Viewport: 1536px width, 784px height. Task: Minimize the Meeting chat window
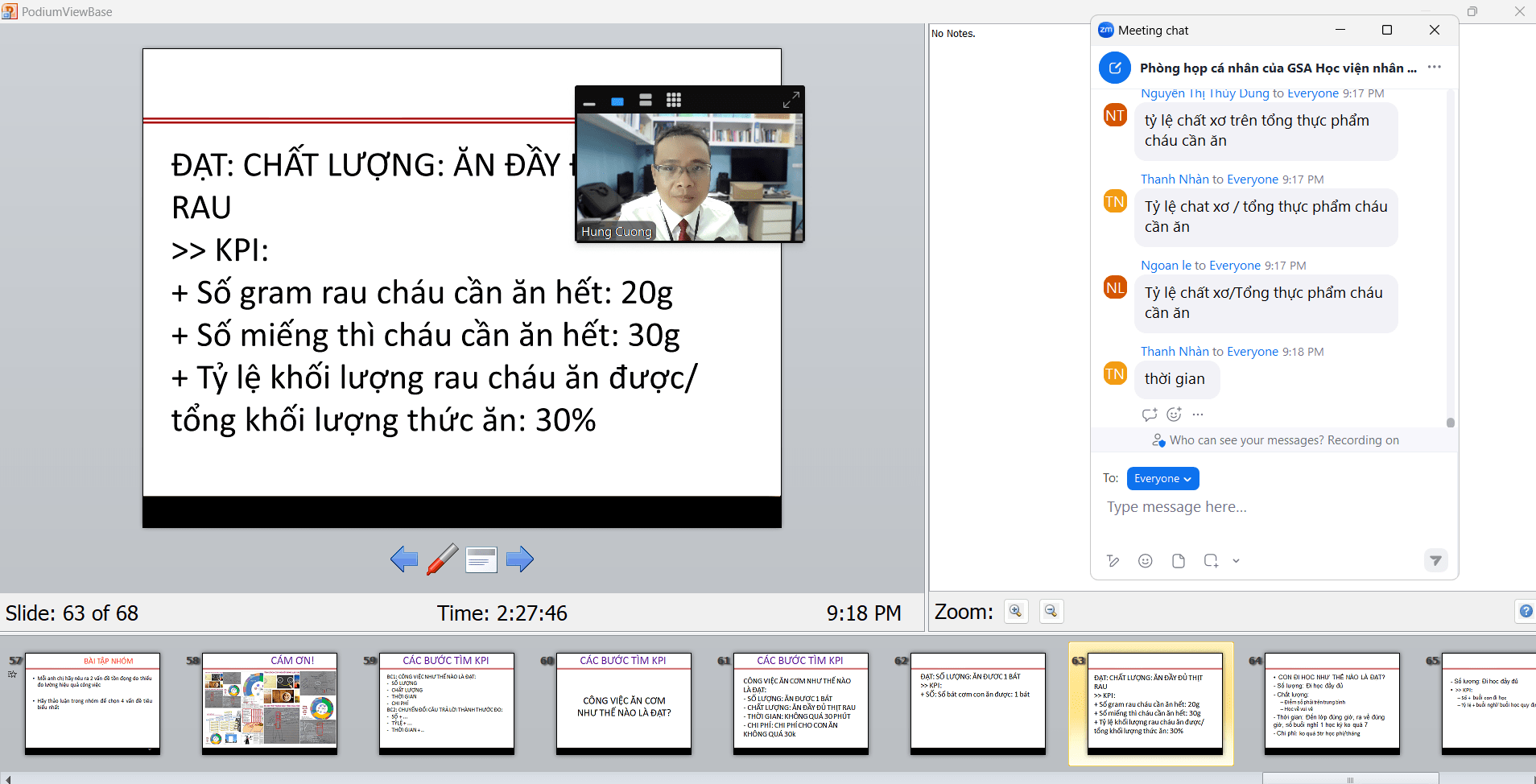(1340, 30)
